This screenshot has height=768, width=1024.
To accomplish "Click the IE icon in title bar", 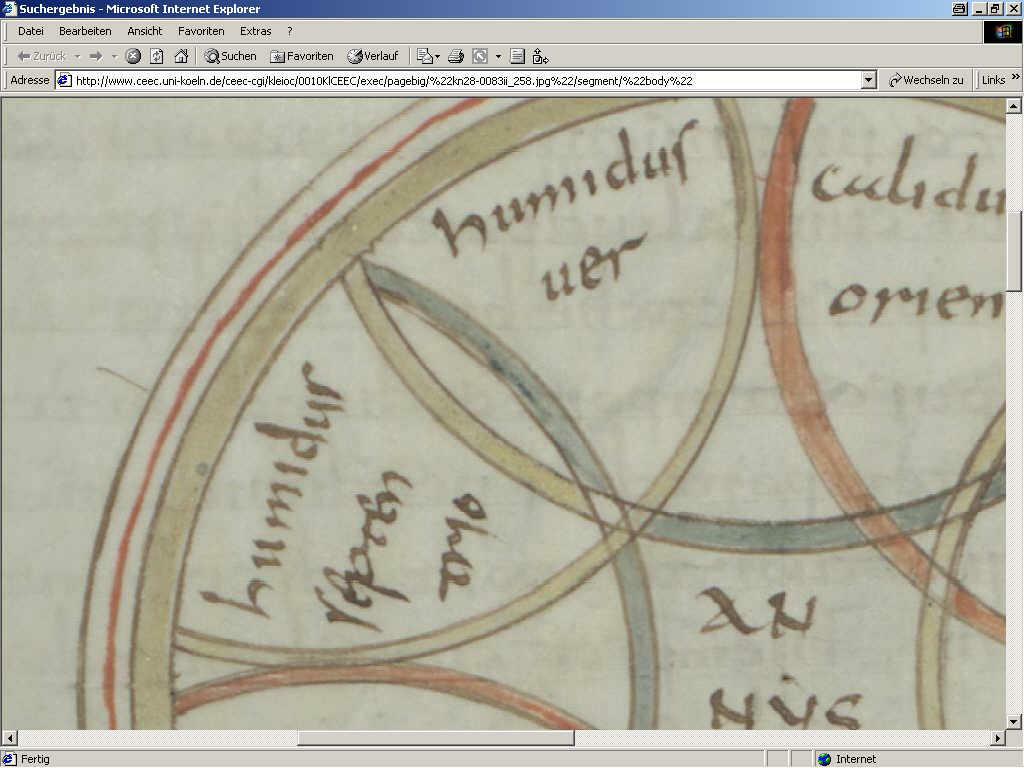I will click(9, 8).
